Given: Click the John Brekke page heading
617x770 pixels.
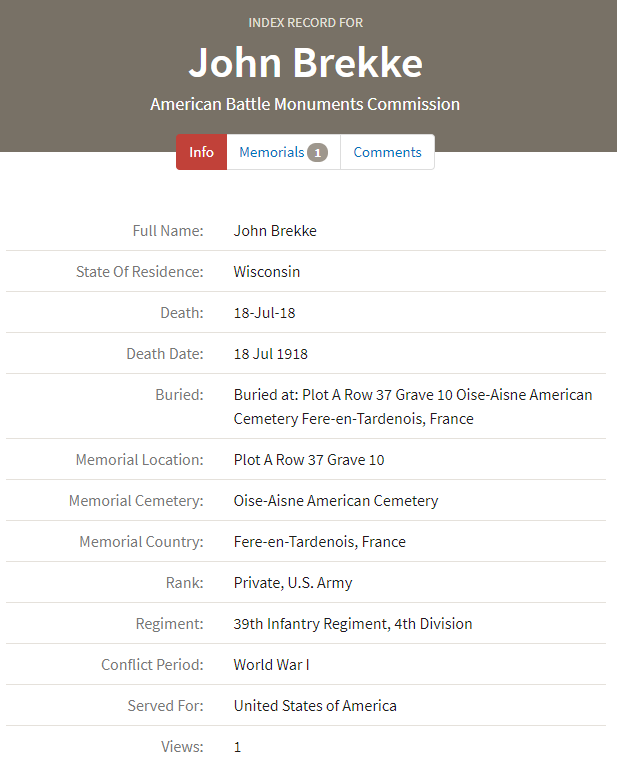Looking at the screenshot, I should coord(305,62).
